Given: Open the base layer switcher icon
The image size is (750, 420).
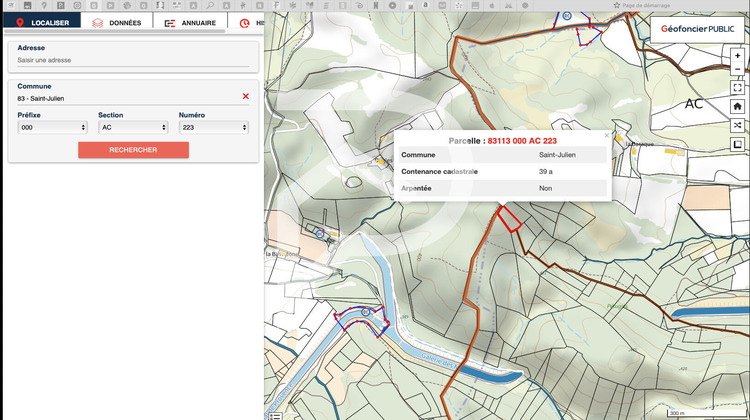Looking at the screenshot, I should tap(737, 145).
